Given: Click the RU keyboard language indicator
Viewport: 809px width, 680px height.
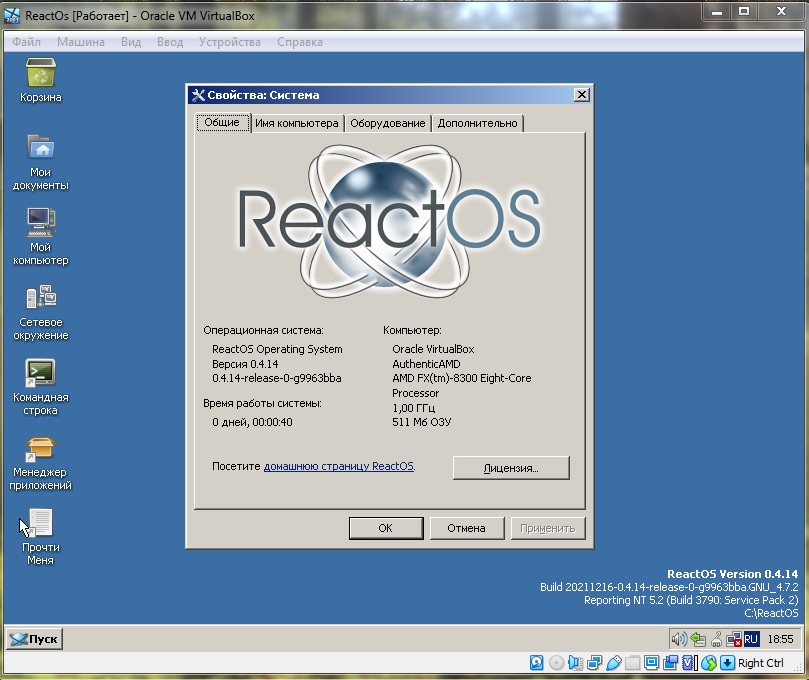Looking at the screenshot, I should pos(751,638).
